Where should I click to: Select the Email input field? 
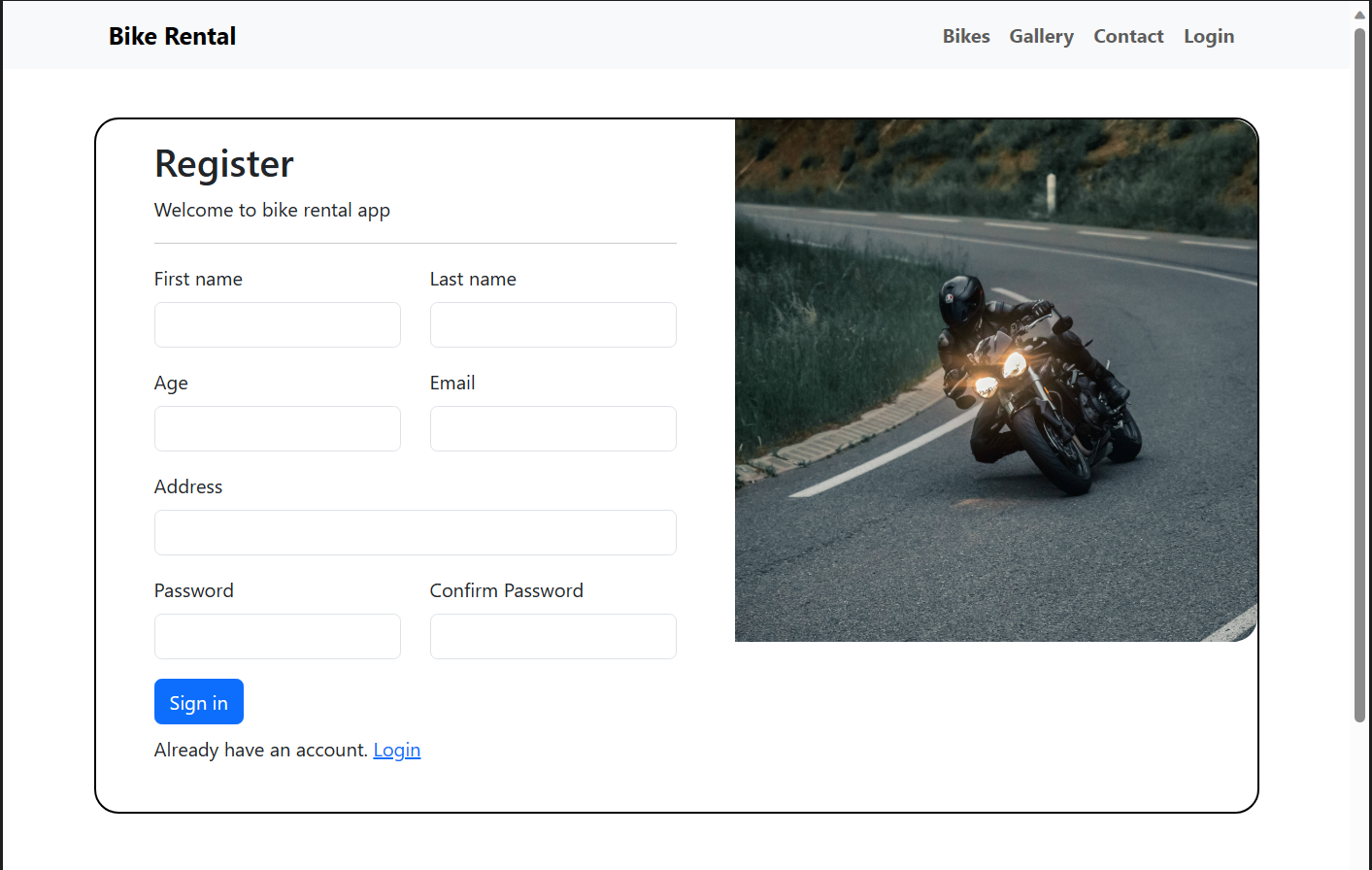coord(552,428)
